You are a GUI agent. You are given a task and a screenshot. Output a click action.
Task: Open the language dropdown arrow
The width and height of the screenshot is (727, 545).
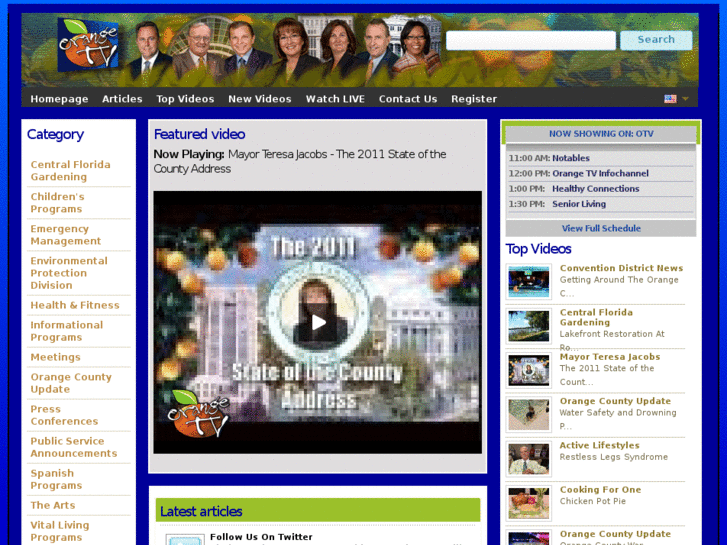coord(685,99)
